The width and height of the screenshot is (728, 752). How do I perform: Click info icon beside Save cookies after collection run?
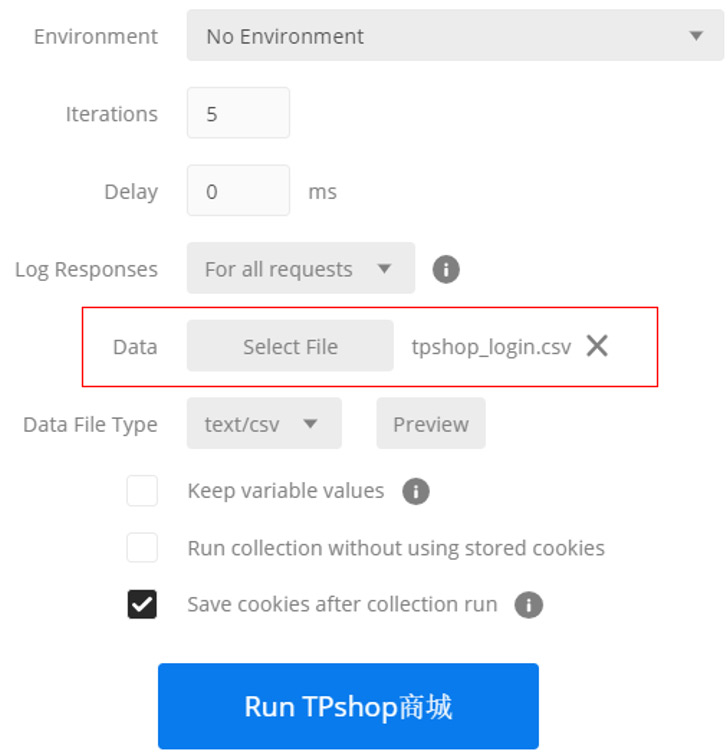pos(528,605)
